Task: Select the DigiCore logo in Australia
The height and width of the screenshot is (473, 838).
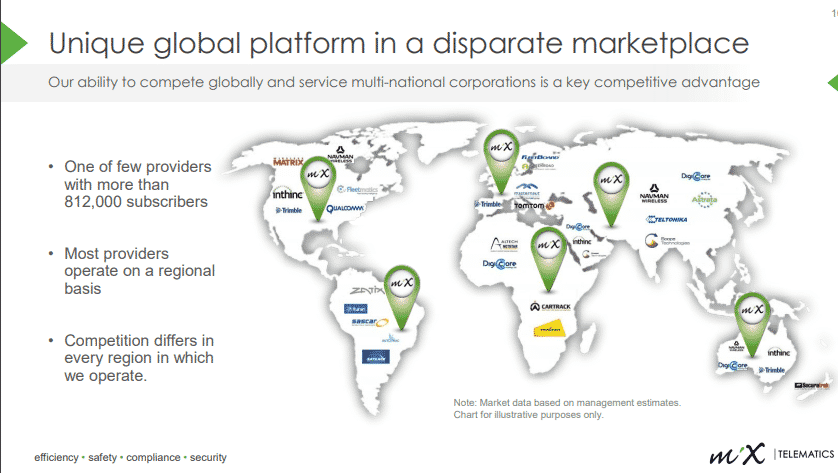Action: [x=732, y=366]
